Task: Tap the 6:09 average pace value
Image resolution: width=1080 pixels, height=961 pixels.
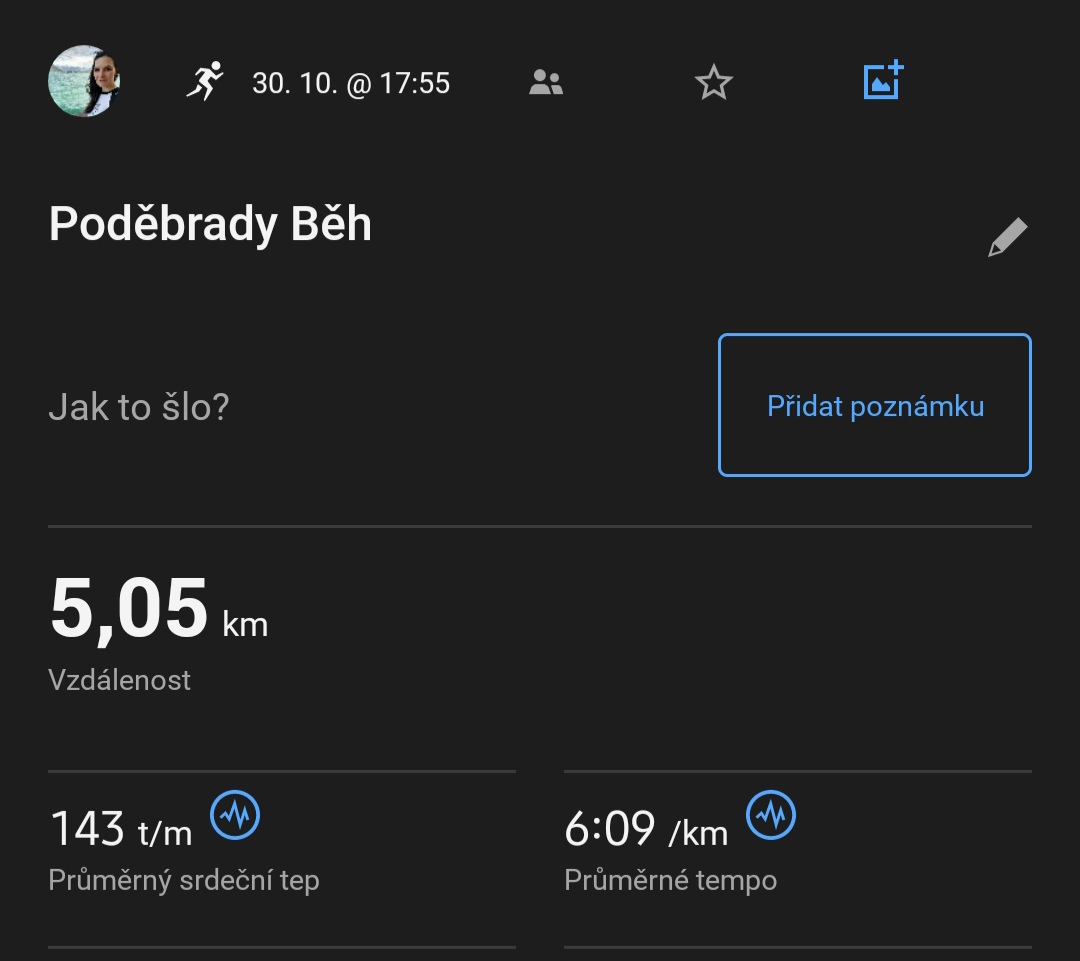Action: pos(610,829)
